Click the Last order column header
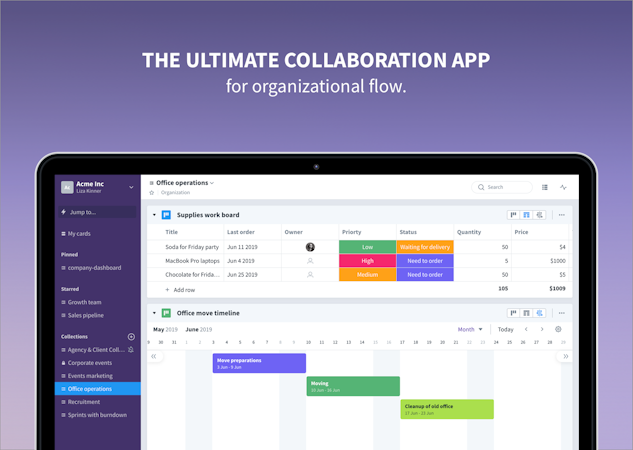The width and height of the screenshot is (633, 450). coord(241,232)
